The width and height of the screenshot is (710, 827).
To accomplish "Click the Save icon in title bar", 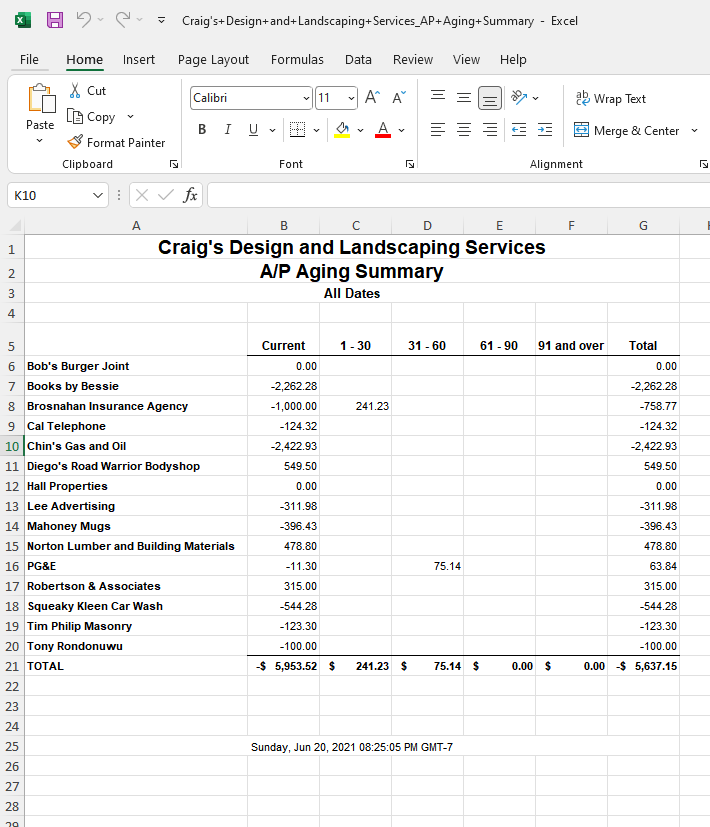I will click(x=55, y=21).
